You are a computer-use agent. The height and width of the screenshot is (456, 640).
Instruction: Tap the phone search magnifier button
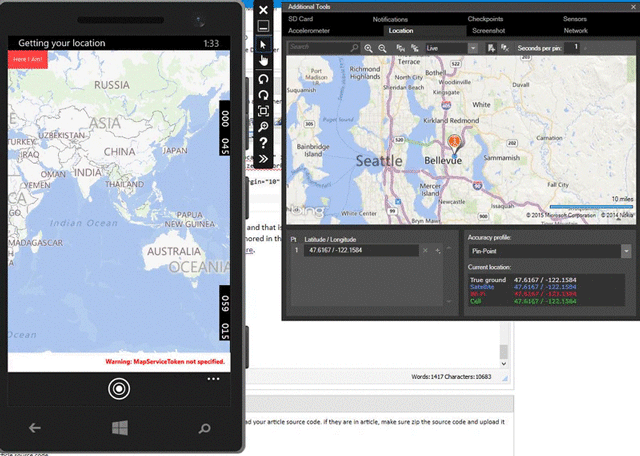[x=204, y=428]
